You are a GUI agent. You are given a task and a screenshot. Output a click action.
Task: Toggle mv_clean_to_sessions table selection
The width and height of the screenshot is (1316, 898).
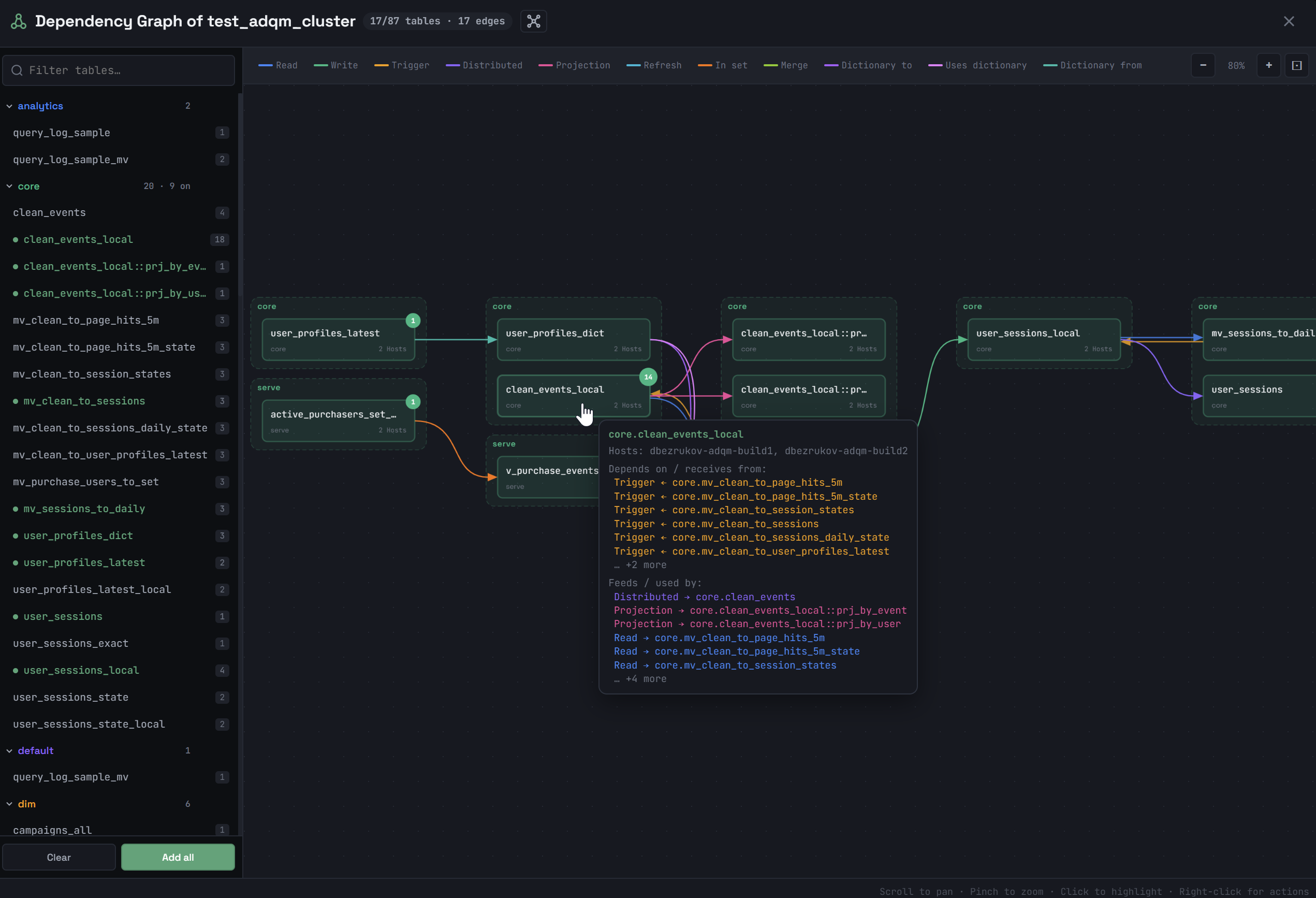119,401
